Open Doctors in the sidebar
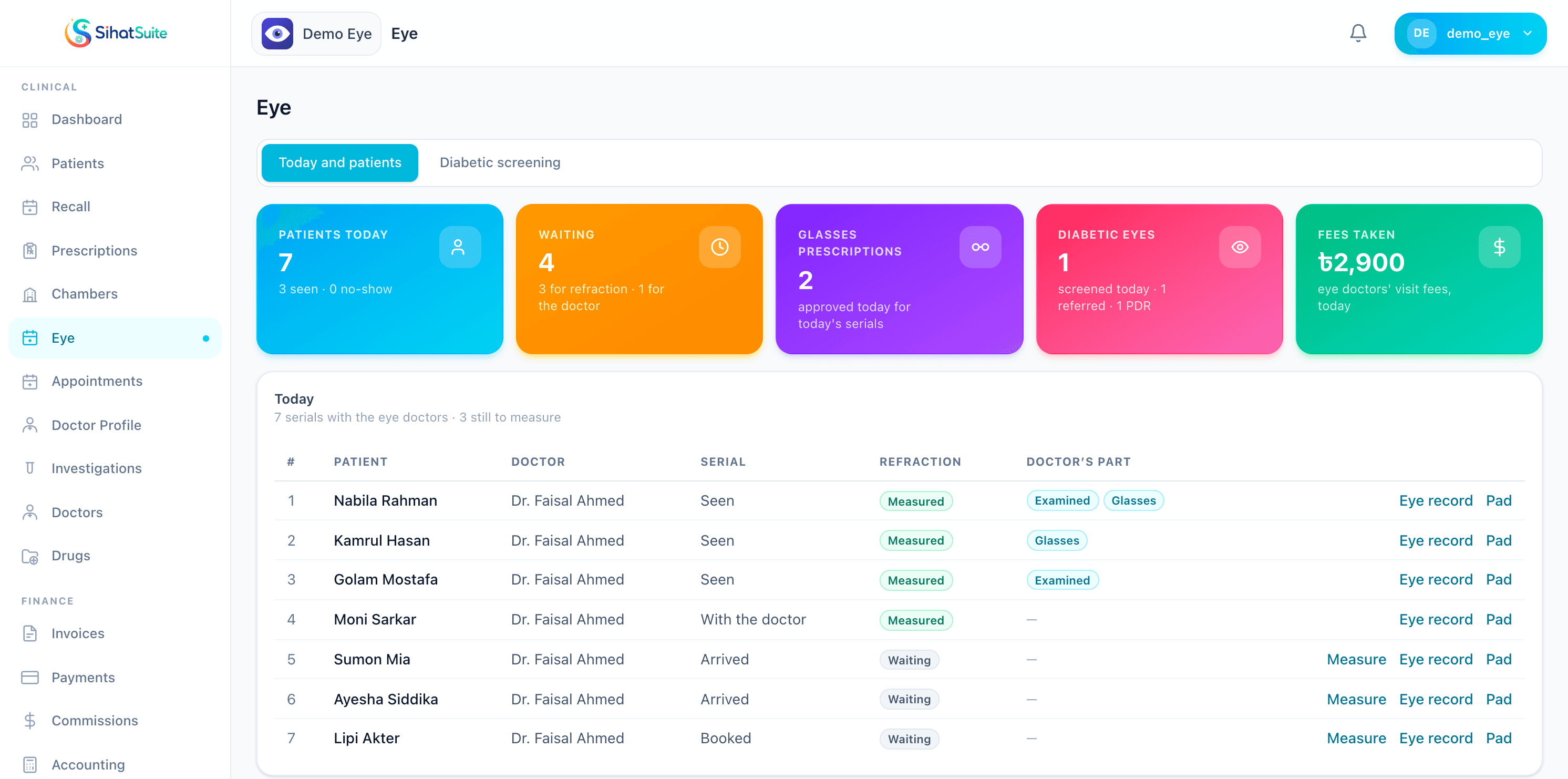 click(x=115, y=512)
